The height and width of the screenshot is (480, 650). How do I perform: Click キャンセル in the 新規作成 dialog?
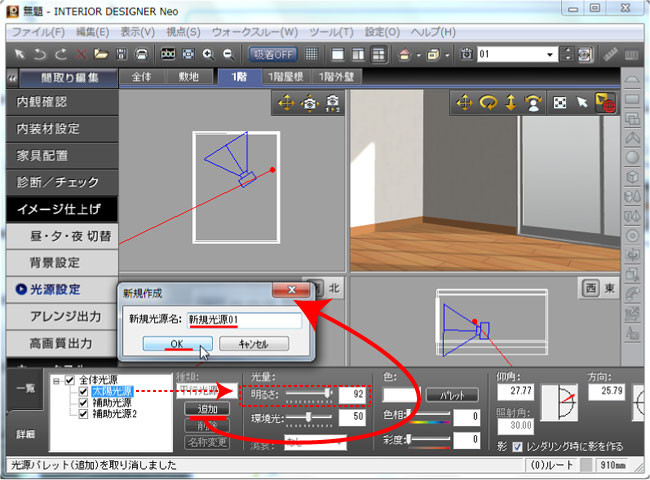(252, 343)
